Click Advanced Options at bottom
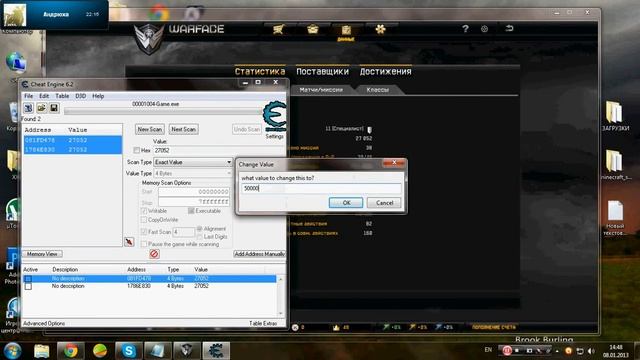Screen dimensions: 640x360 (44, 323)
